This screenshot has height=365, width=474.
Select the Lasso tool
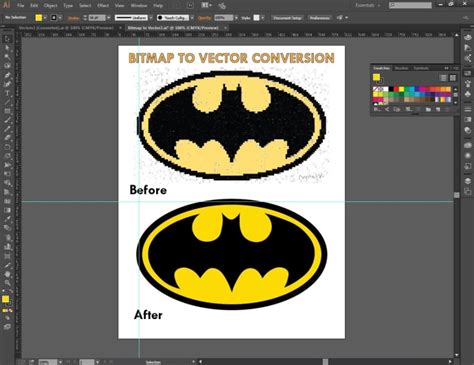tap(7, 66)
